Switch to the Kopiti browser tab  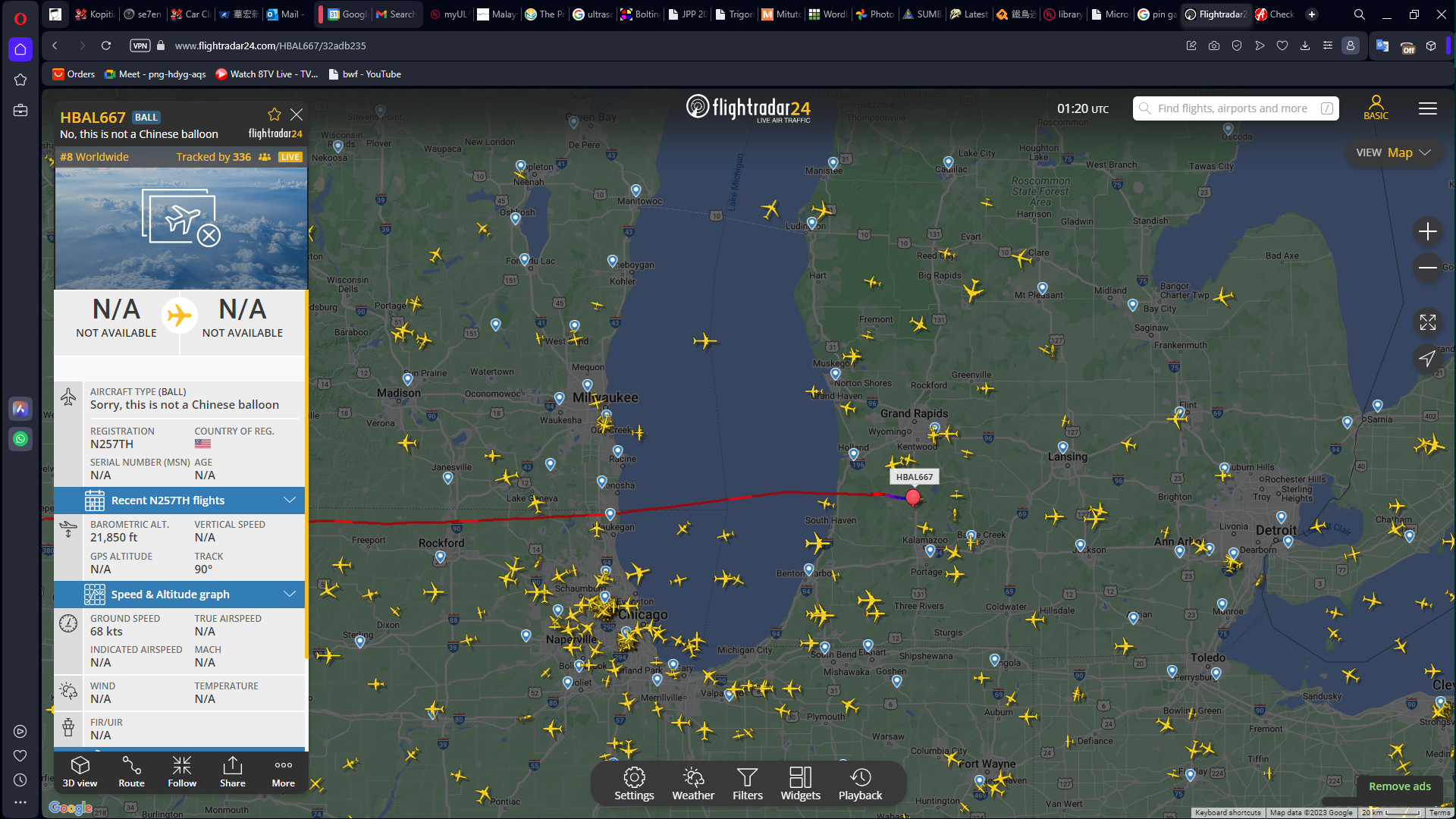coord(94,14)
